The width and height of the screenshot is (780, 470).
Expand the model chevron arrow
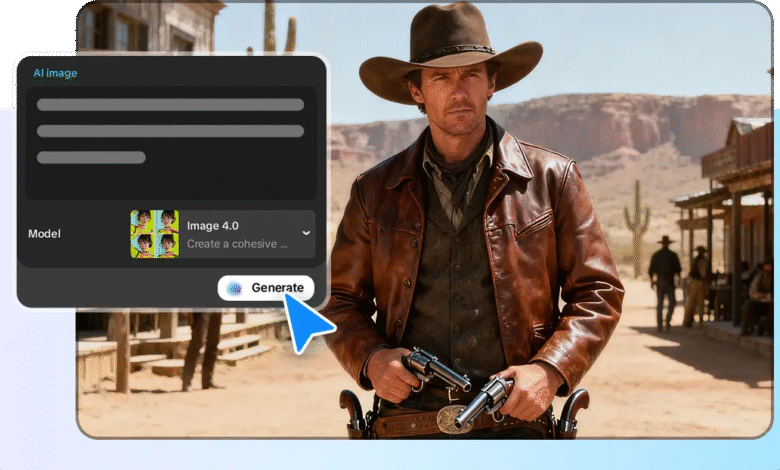pos(306,234)
